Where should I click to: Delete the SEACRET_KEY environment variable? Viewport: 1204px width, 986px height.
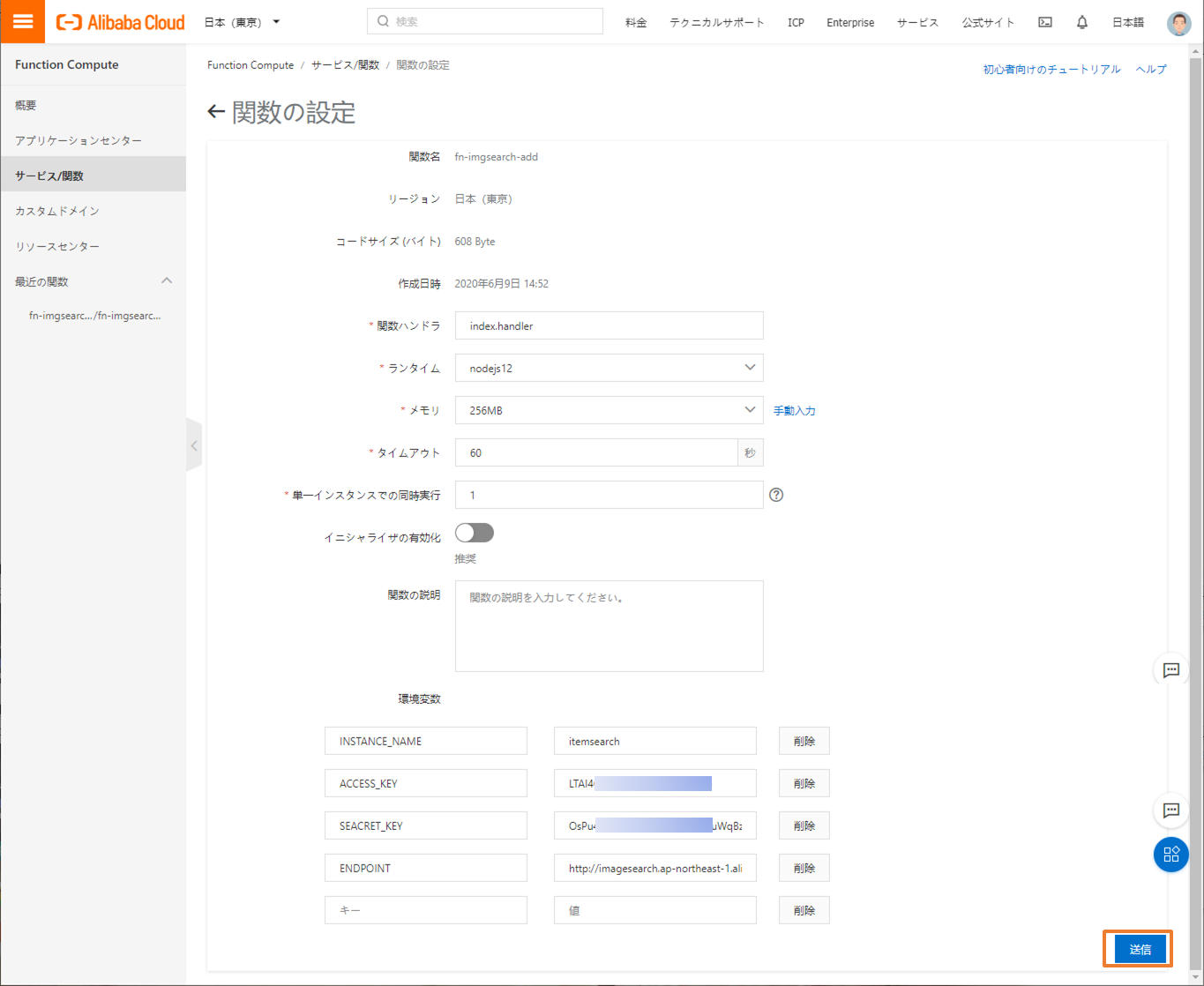pos(804,825)
